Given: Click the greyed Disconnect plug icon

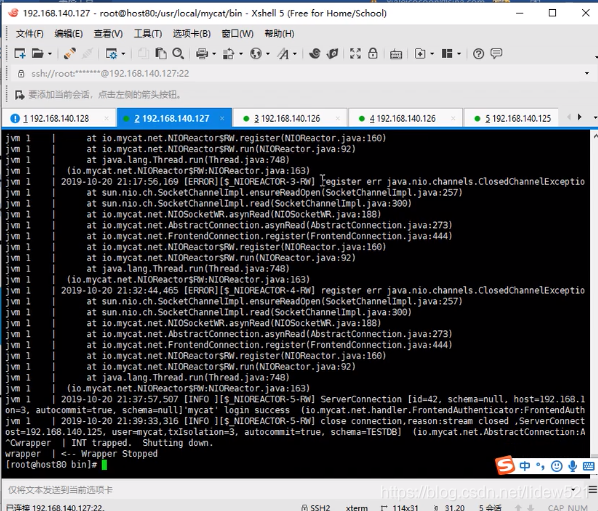Looking at the screenshot, I should point(87,54).
